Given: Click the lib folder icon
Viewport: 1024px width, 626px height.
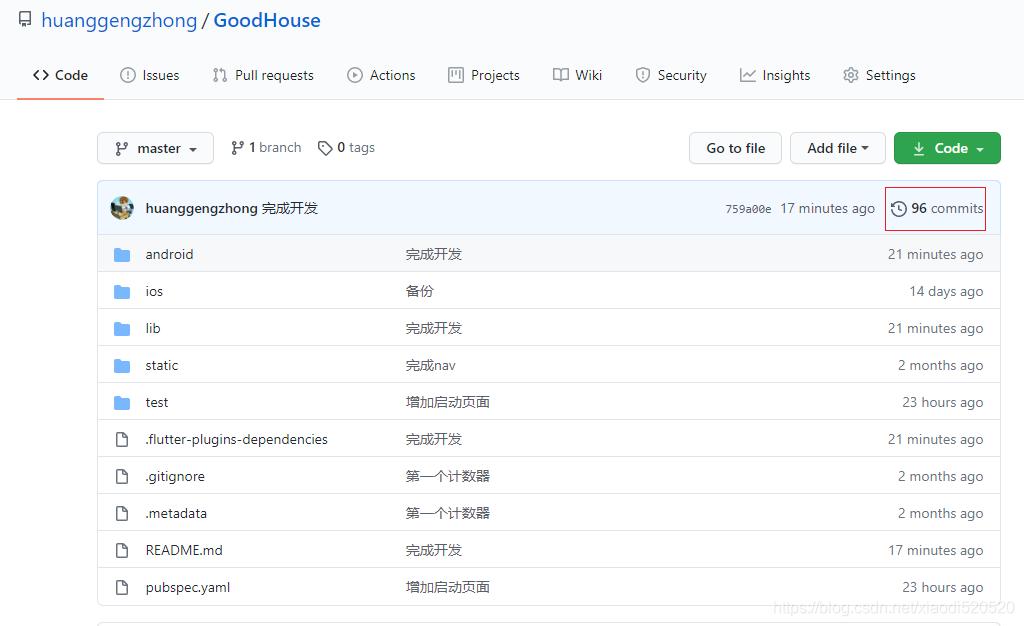Looking at the screenshot, I should point(122,328).
